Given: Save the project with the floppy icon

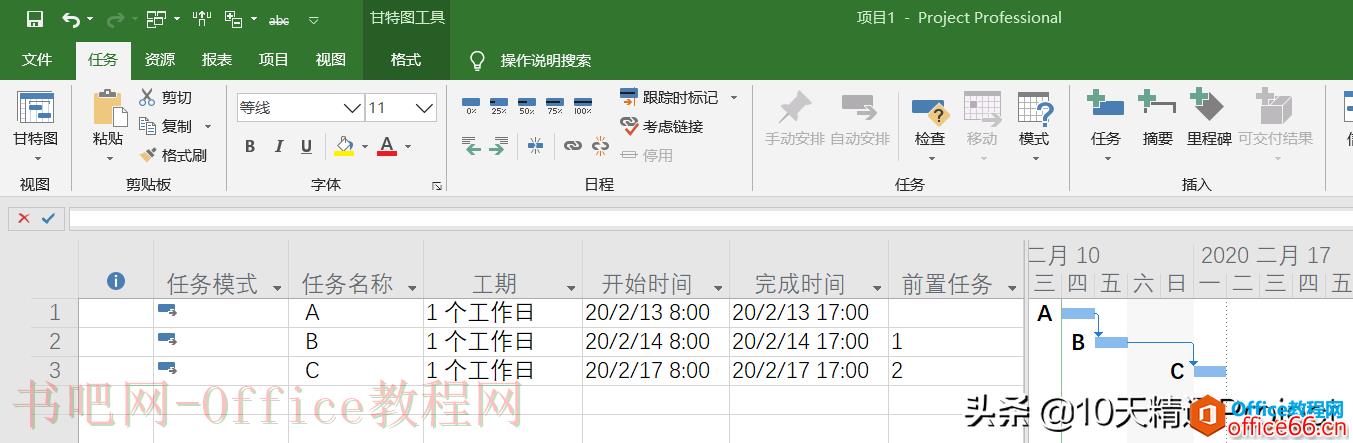Looking at the screenshot, I should coord(34,18).
